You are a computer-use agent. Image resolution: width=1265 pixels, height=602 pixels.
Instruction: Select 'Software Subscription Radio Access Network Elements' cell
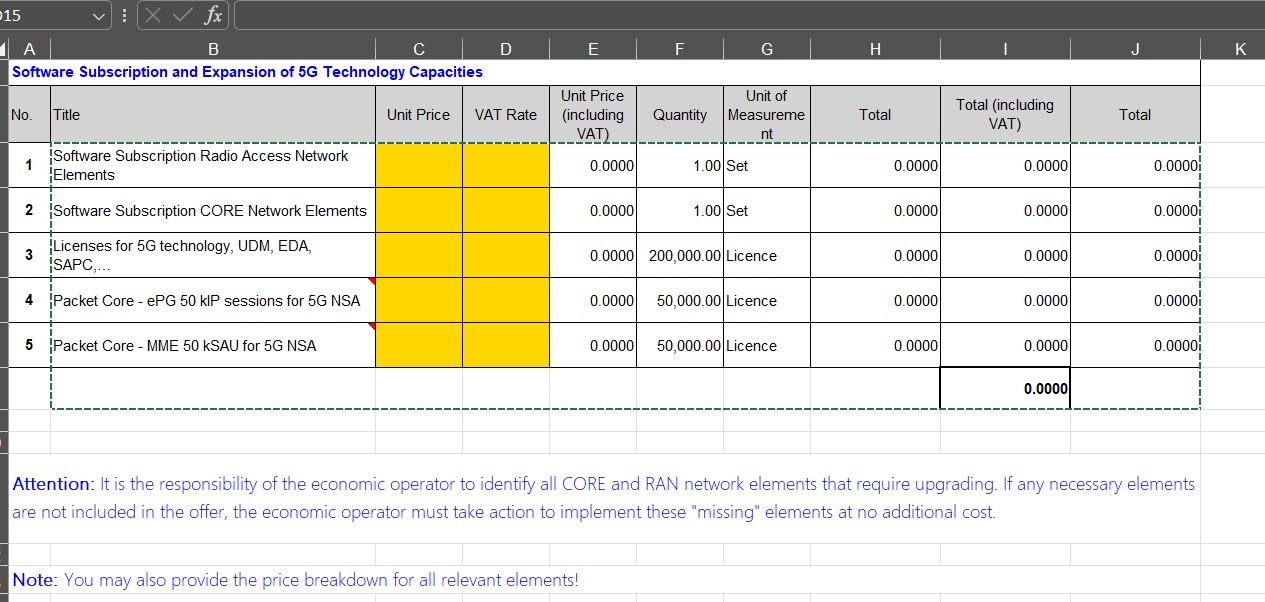tap(213, 165)
